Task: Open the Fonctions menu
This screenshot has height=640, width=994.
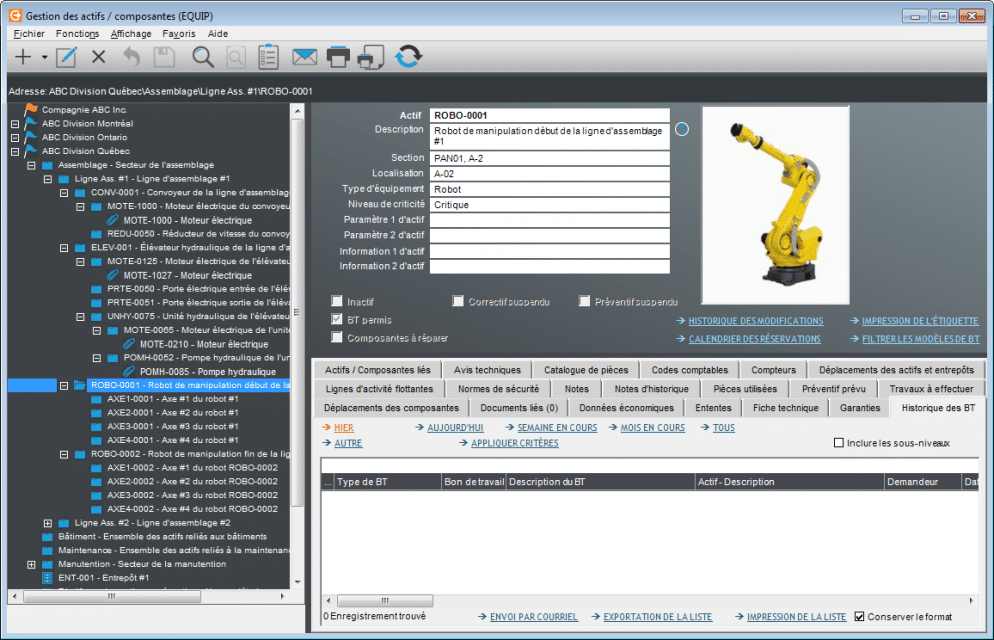Action: tap(77, 33)
